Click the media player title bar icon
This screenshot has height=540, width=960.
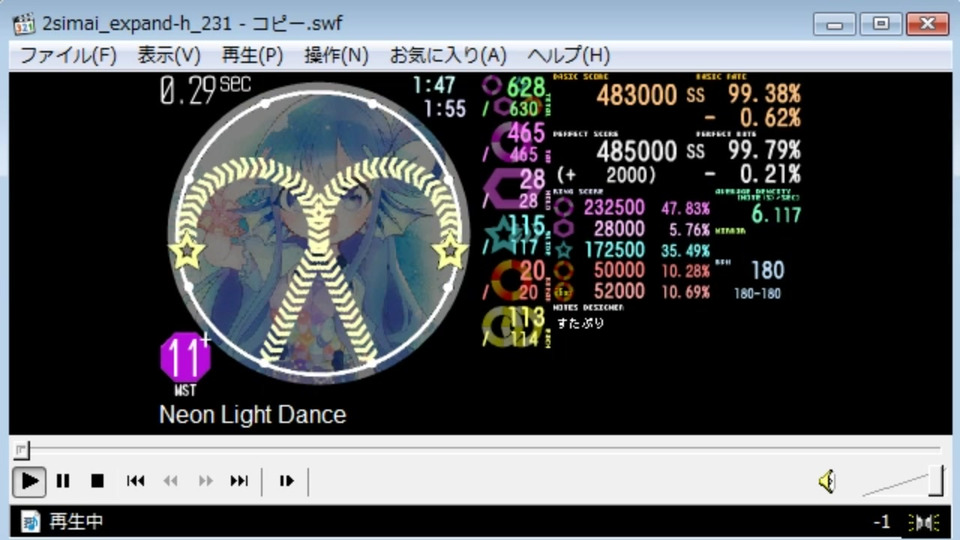[x=24, y=24]
